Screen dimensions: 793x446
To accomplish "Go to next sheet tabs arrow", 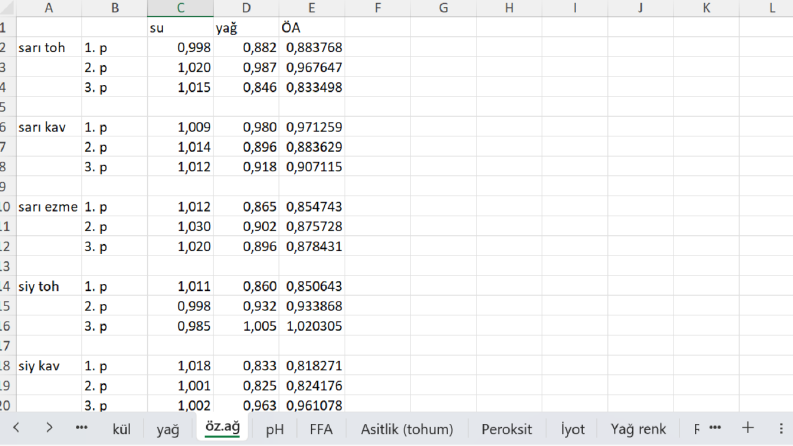I will pyautogui.click(x=49, y=428).
